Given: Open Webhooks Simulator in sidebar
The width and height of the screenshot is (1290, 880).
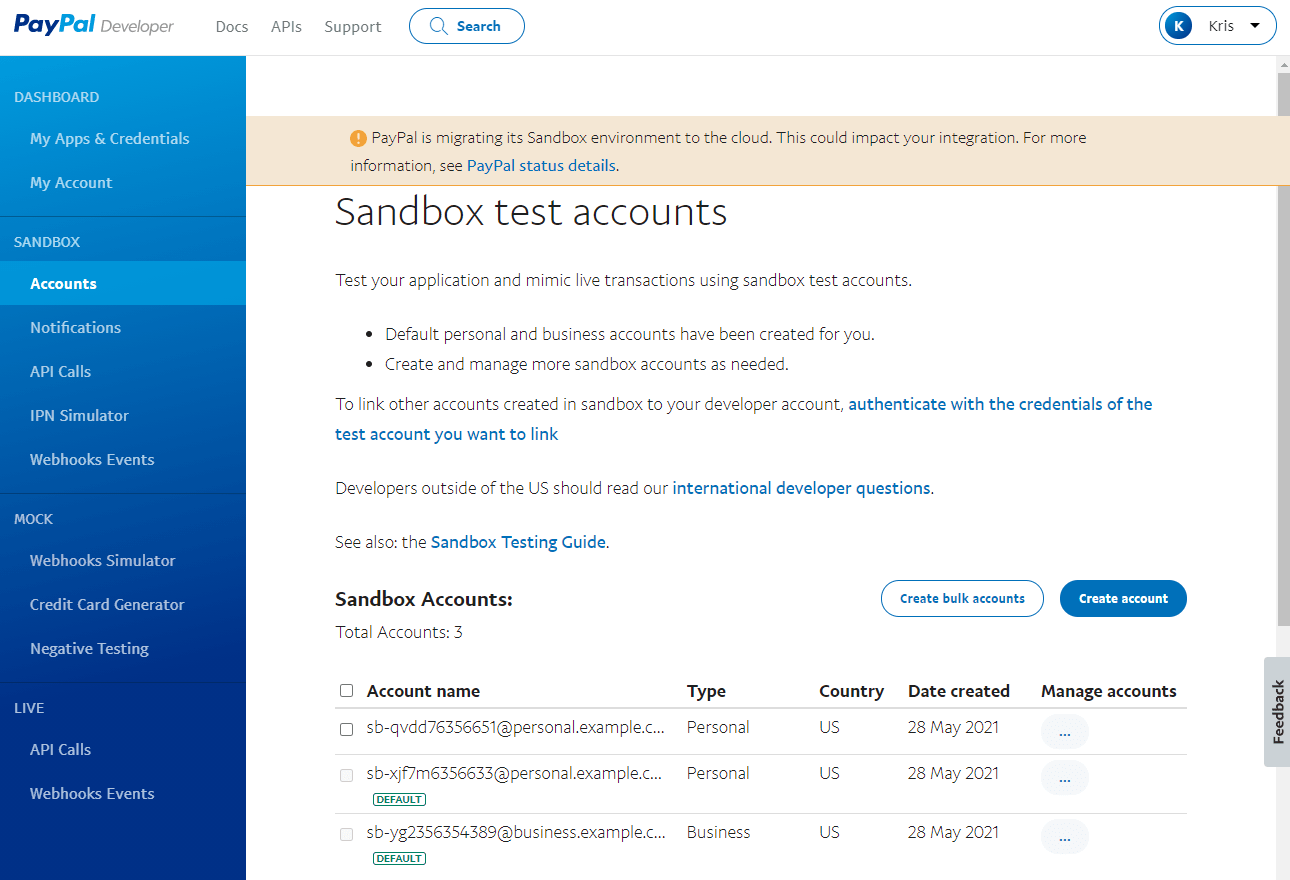Looking at the screenshot, I should pos(102,561).
